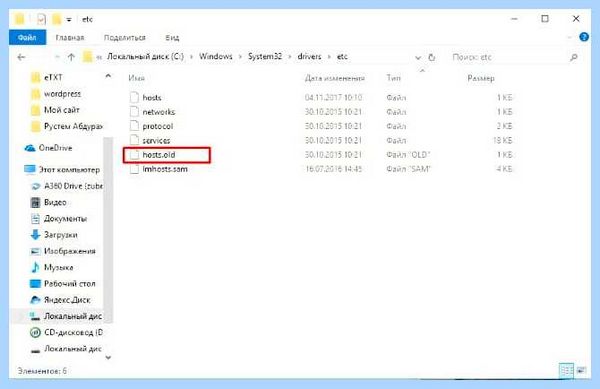Open Изображения folder in sidebar

point(70,251)
